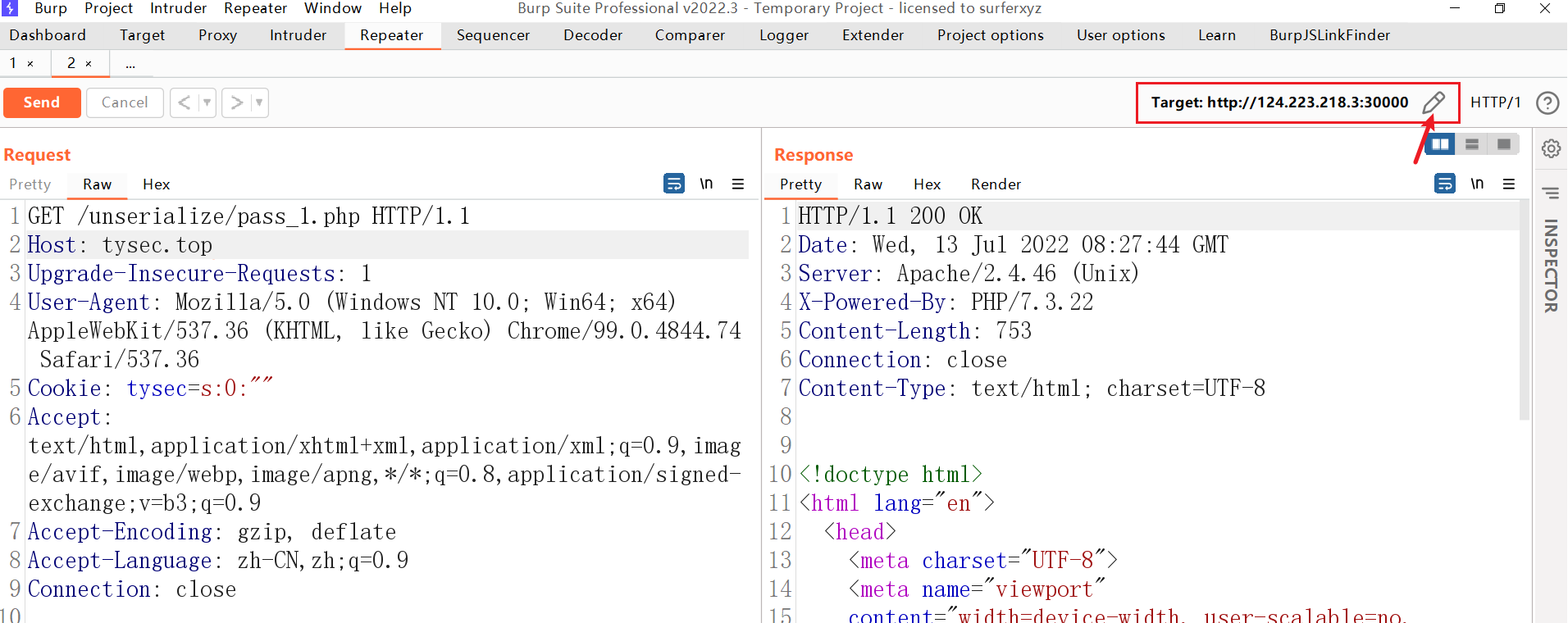Switch Request view to Hex
Viewport: 1568px width, 623px height.
156,184
